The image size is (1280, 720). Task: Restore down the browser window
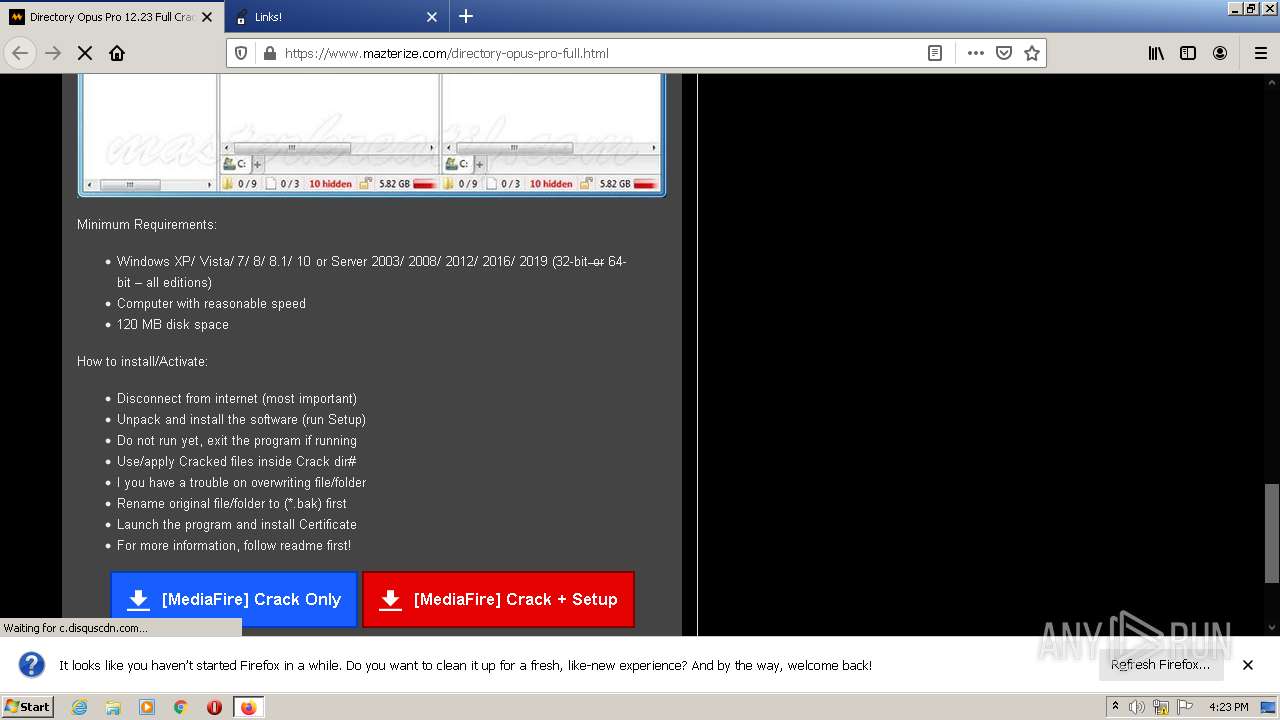(1250, 8)
